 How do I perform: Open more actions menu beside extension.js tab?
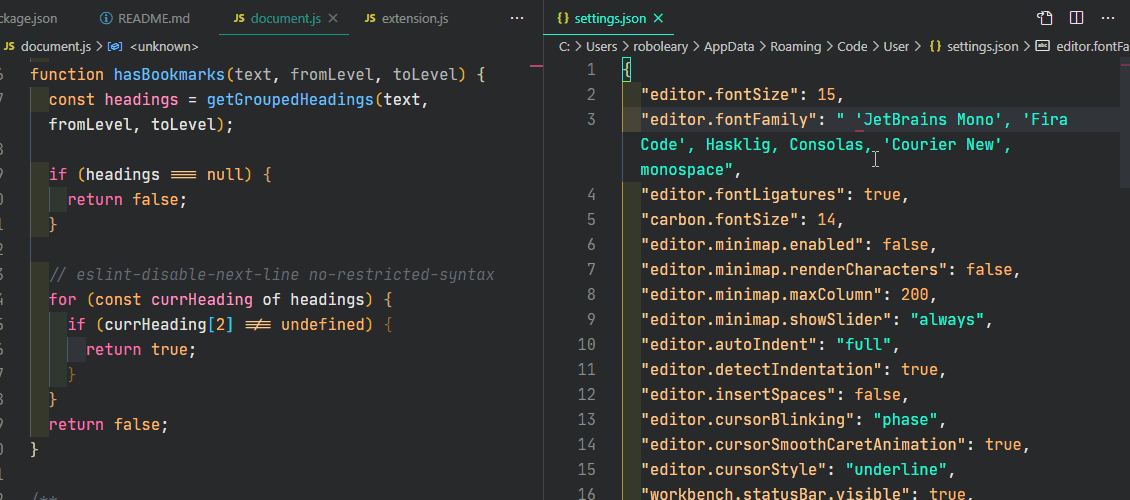click(517, 18)
